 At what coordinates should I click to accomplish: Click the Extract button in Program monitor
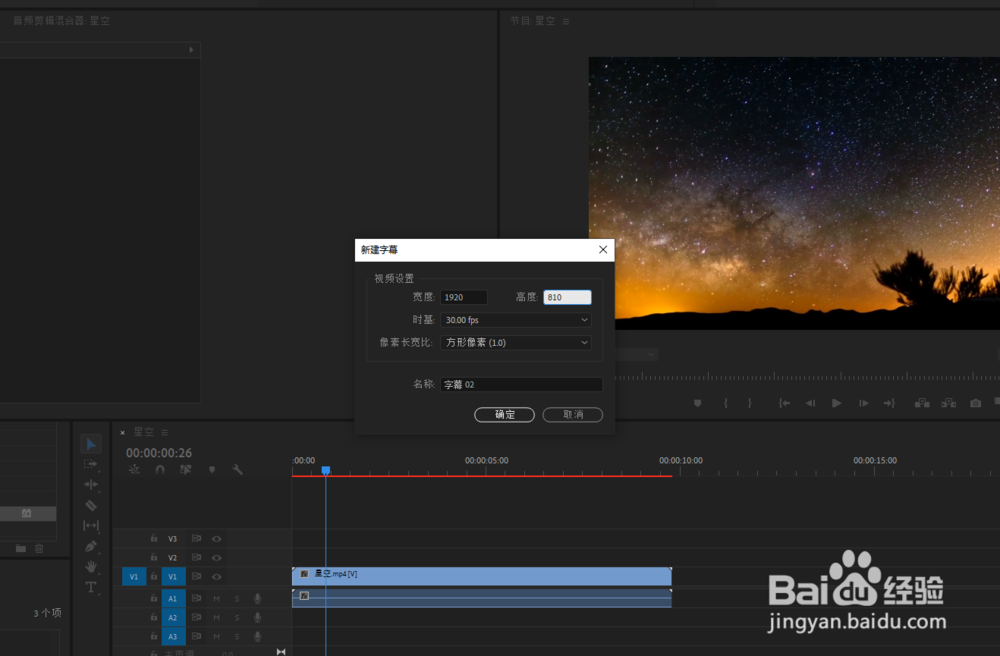point(948,404)
